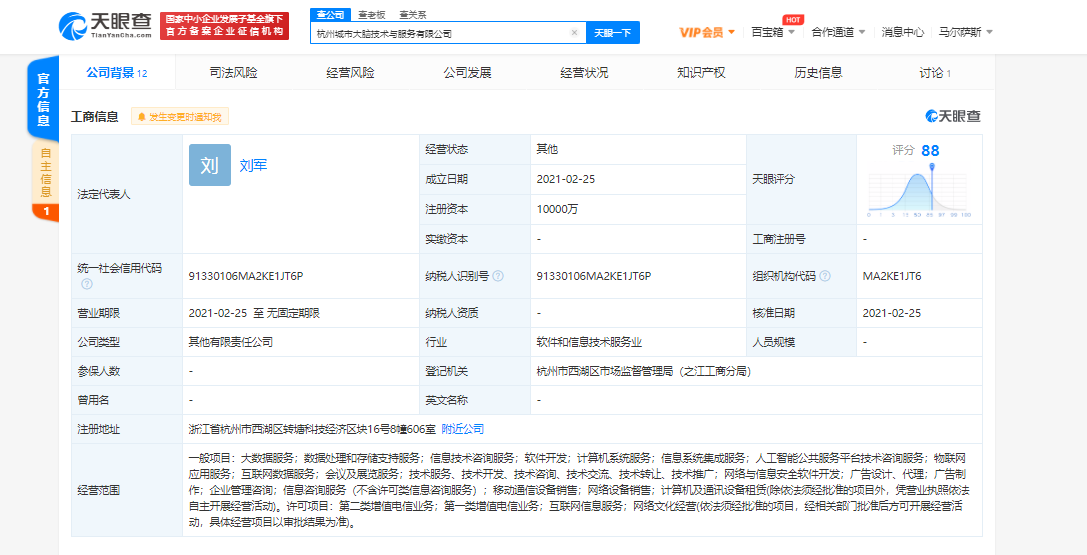
Task: Click the bell icon for change alerts
Action: point(142,117)
